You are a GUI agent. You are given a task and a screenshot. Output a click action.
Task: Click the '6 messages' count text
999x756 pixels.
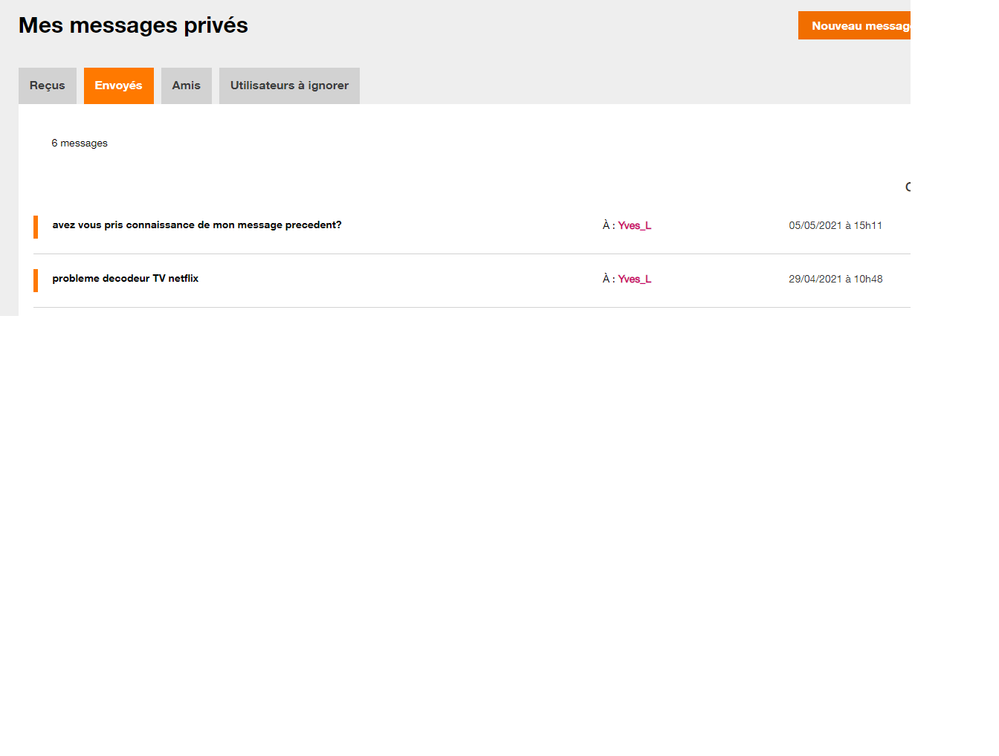(x=80, y=144)
